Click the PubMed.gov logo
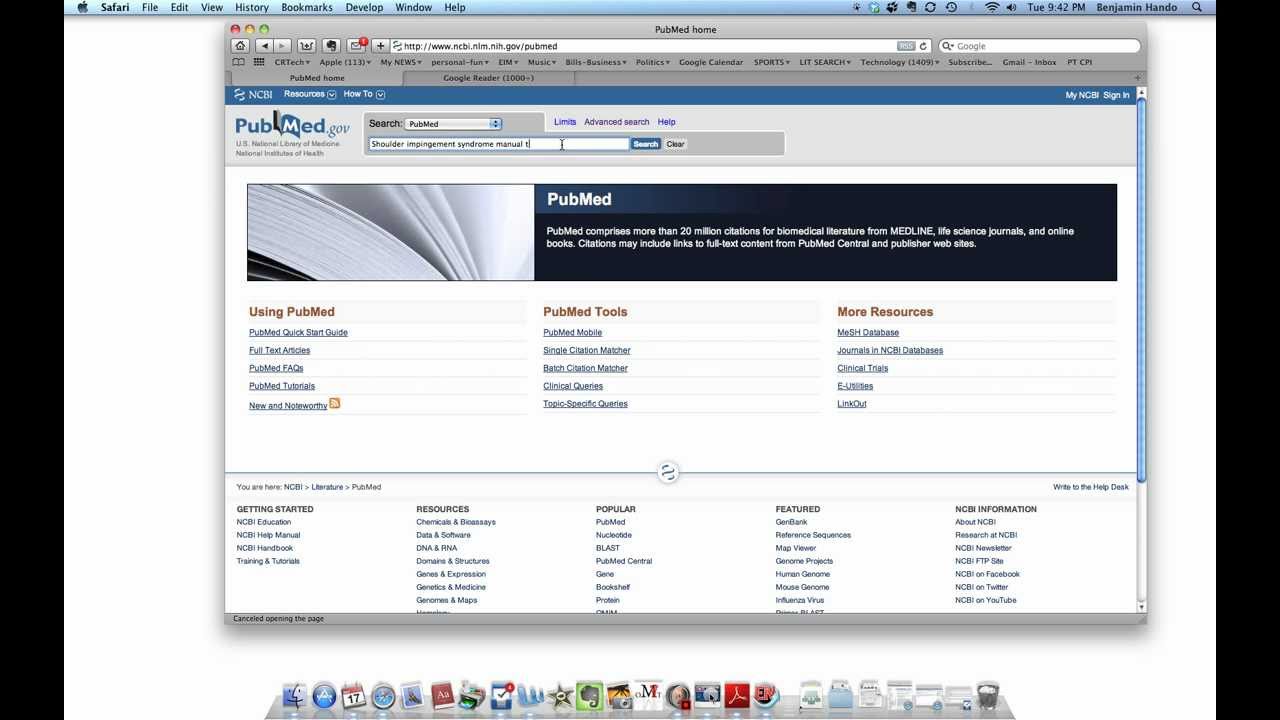 [x=293, y=126]
